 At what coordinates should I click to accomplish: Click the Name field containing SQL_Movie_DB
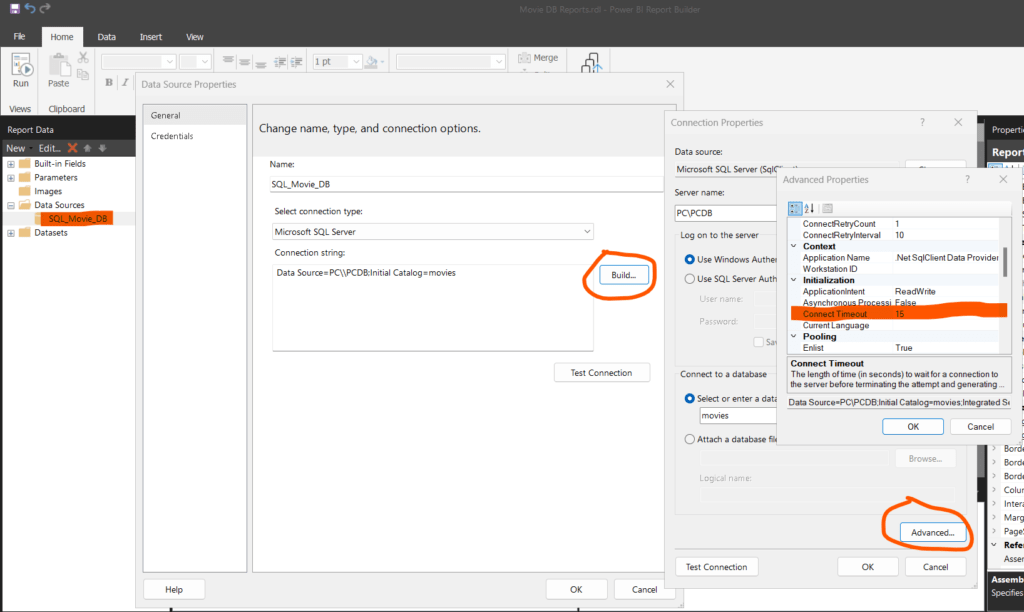[466, 184]
